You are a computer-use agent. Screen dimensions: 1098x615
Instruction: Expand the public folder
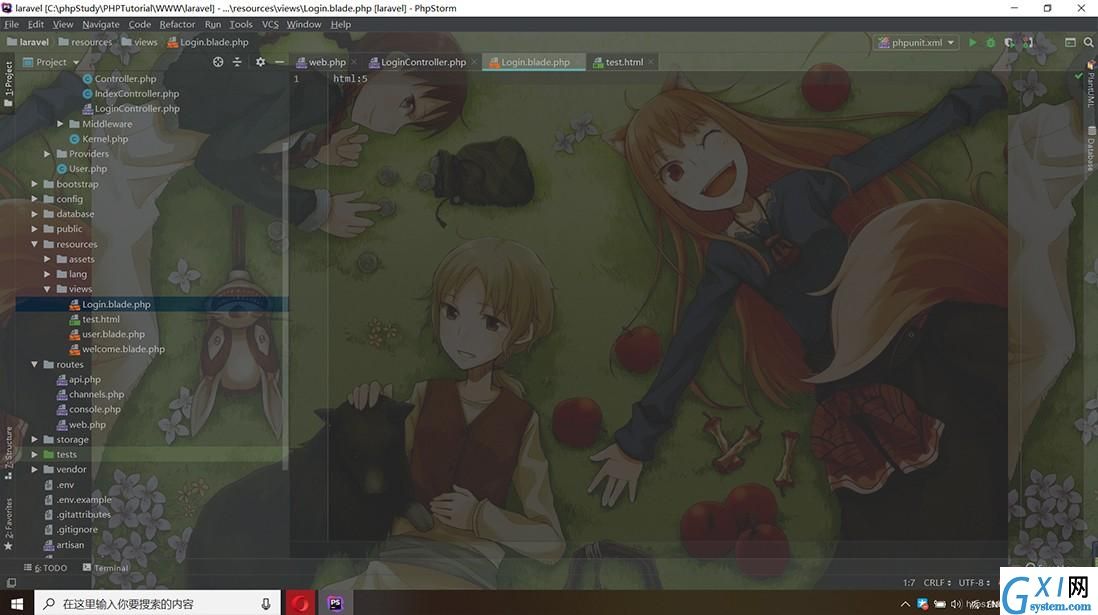point(34,229)
